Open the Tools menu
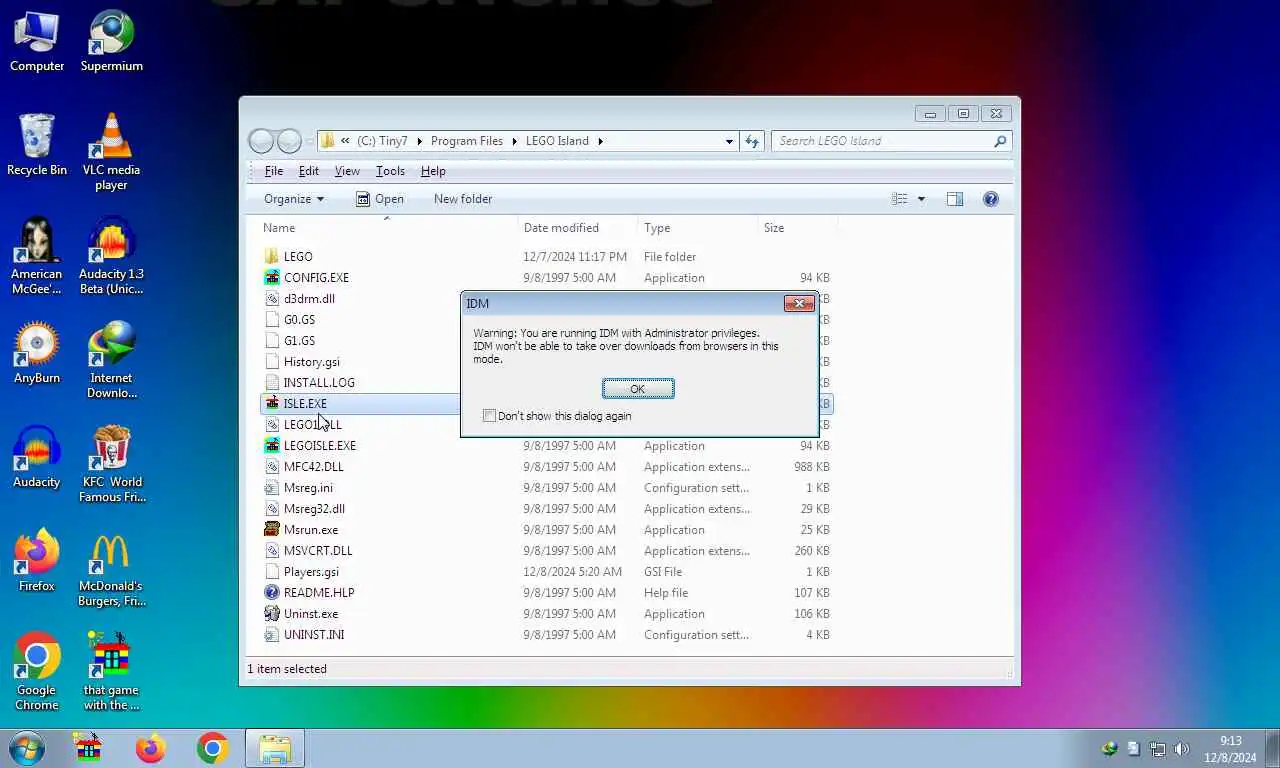 click(390, 171)
